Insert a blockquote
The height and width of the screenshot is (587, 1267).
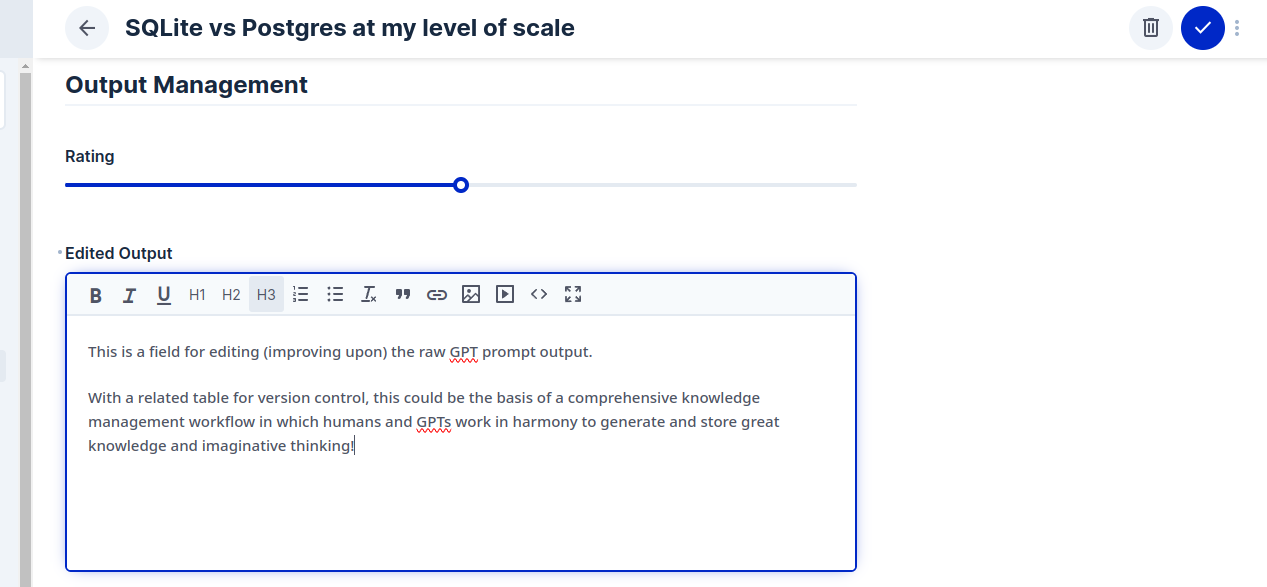403,295
